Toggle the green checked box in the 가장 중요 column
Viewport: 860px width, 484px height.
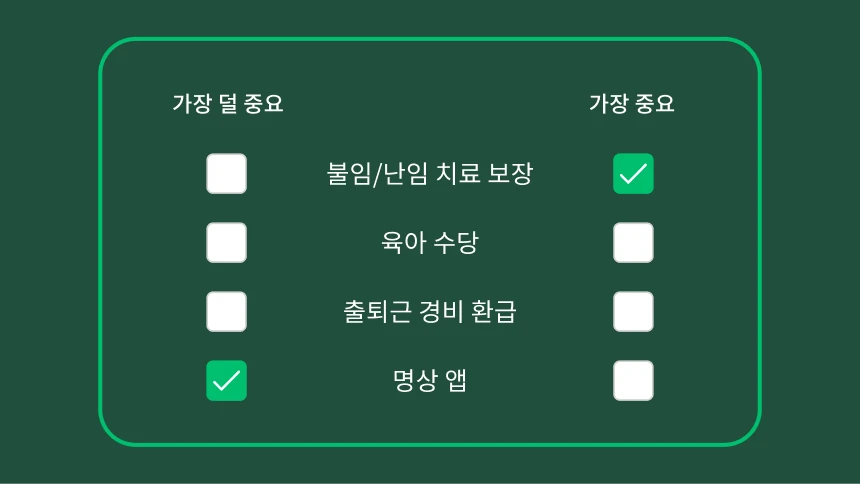click(x=633, y=174)
